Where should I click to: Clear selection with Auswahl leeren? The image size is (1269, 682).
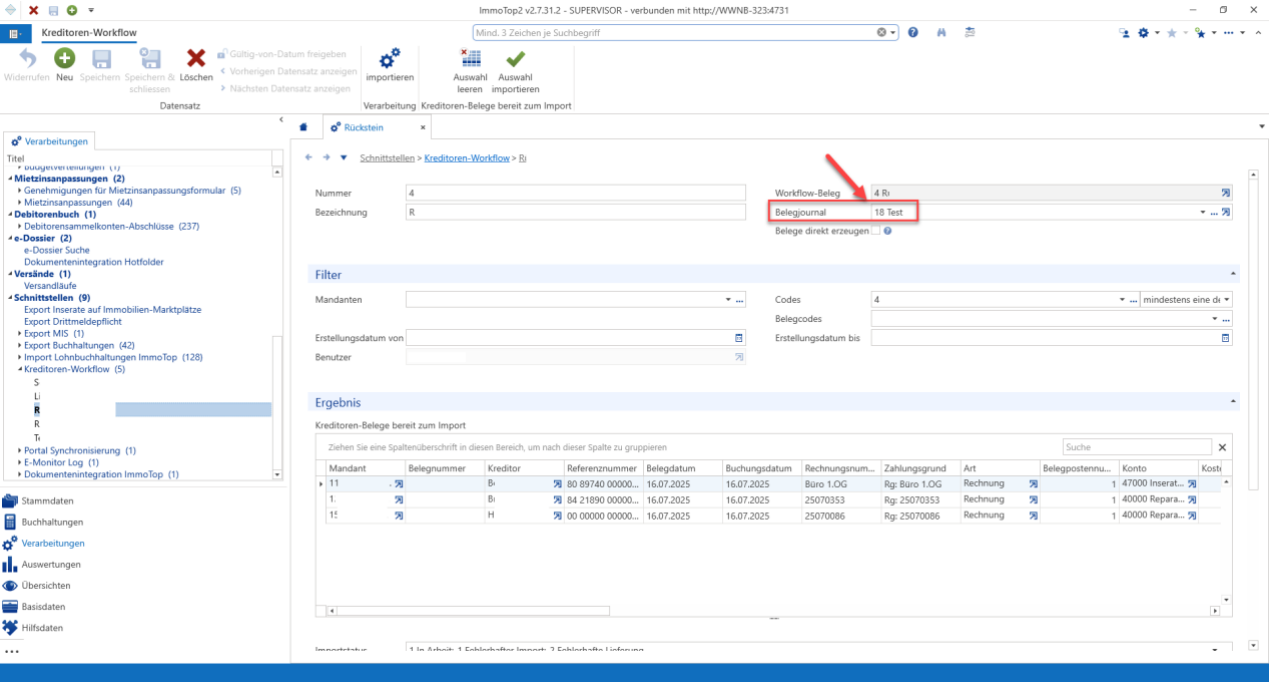(470, 70)
